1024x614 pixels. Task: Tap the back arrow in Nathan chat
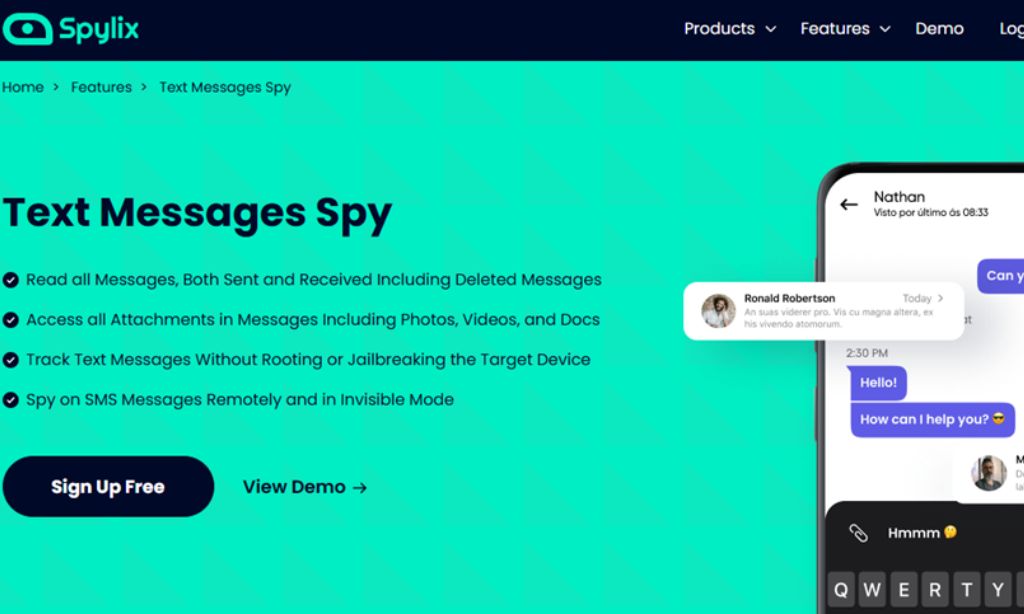(849, 204)
